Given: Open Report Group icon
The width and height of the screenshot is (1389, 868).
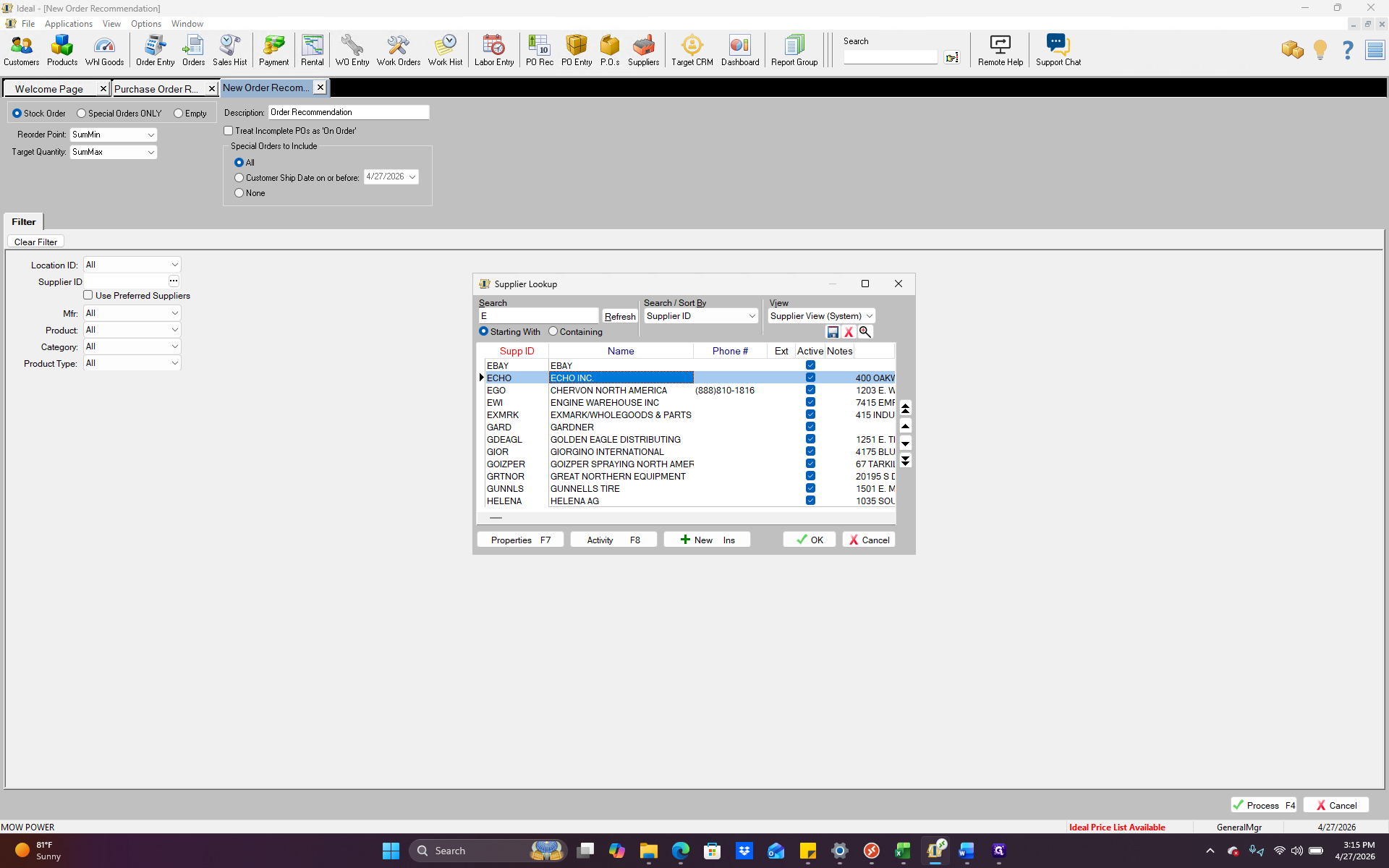Looking at the screenshot, I should (x=794, y=51).
